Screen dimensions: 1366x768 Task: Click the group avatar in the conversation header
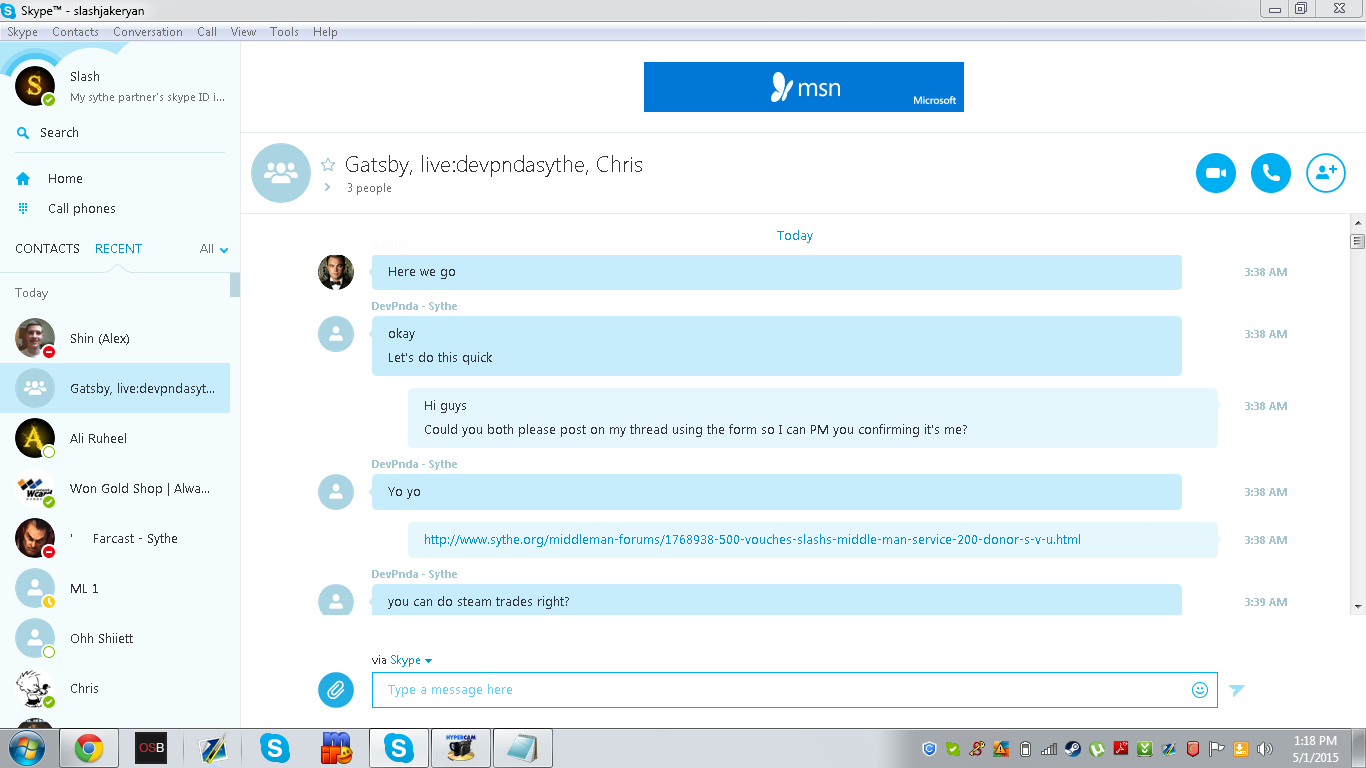pyautogui.click(x=281, y=173)
